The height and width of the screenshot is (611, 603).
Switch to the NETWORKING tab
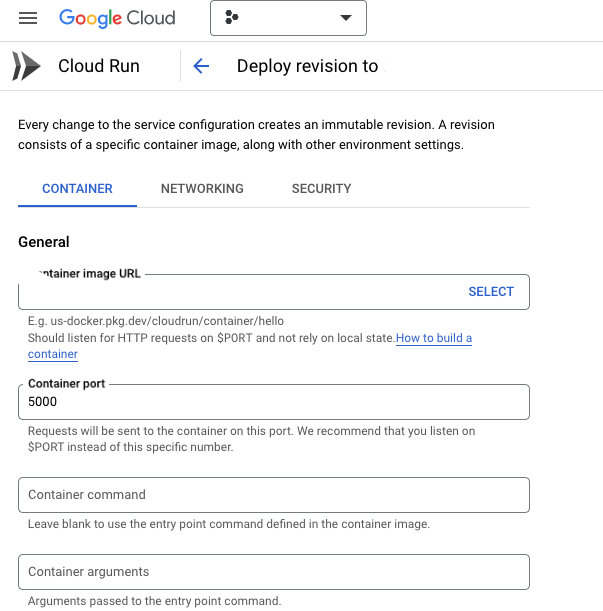pyautogui.click(x=202, y=189)
